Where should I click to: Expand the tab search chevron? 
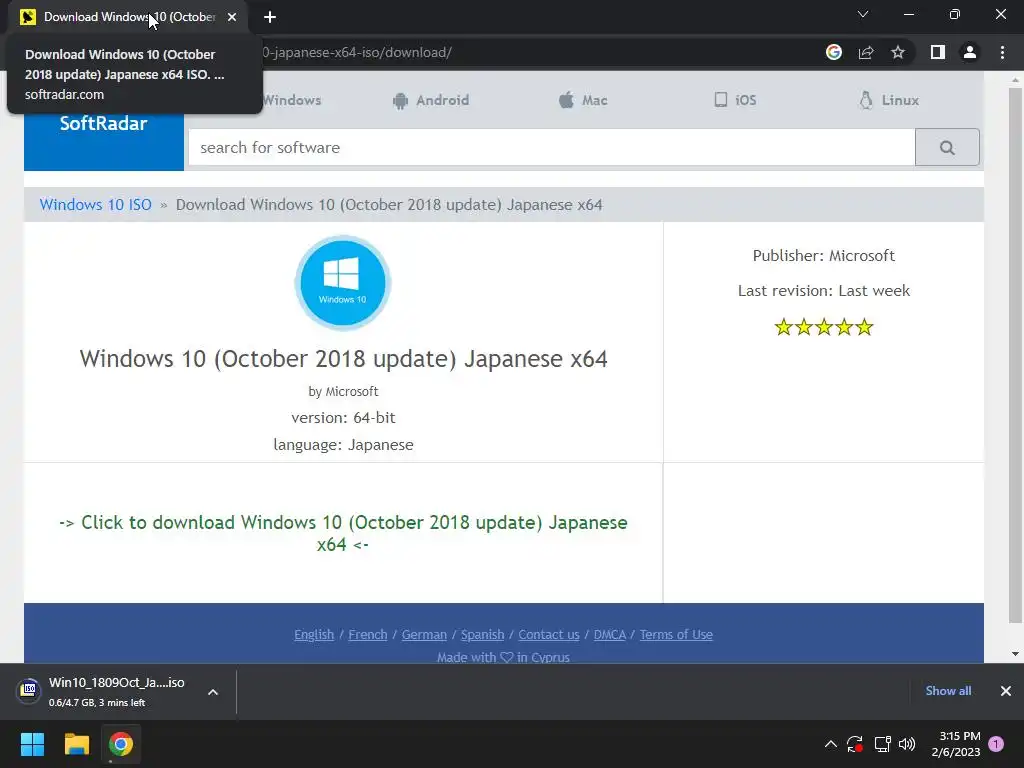[x=863, y=14]
